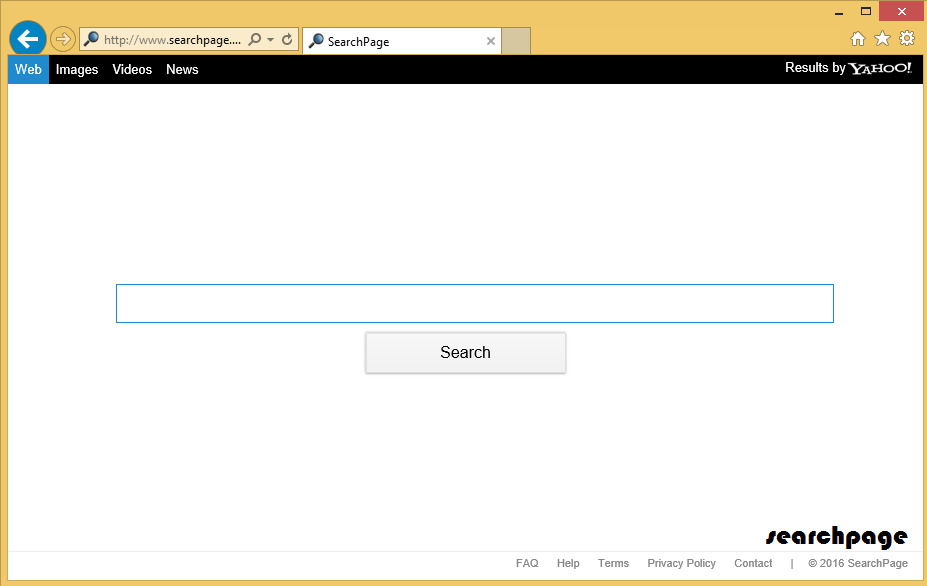Open the Contact footer link

point(753,564)
